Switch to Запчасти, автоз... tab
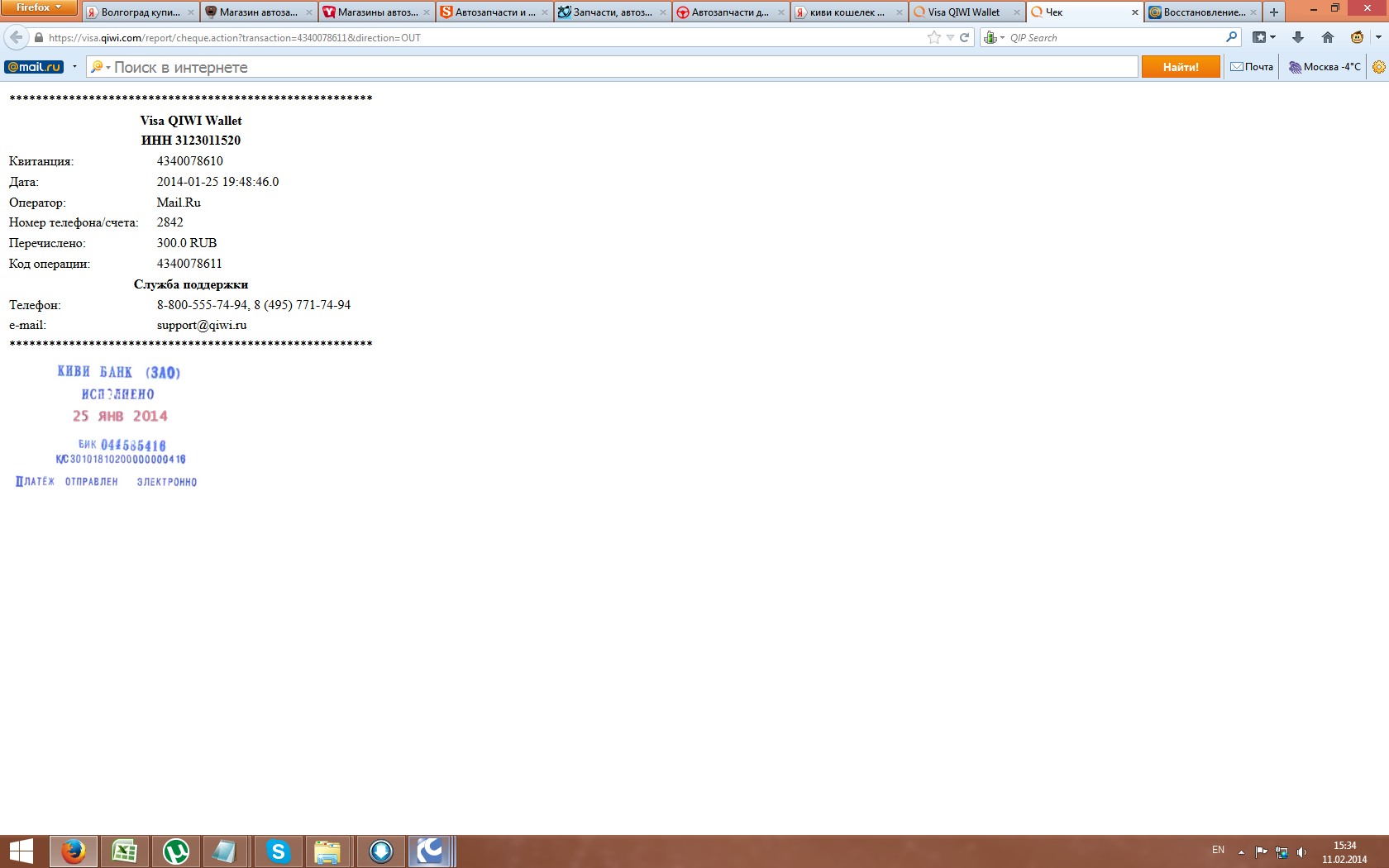This screenshot has height=868, width=1389. coord(613,12)
